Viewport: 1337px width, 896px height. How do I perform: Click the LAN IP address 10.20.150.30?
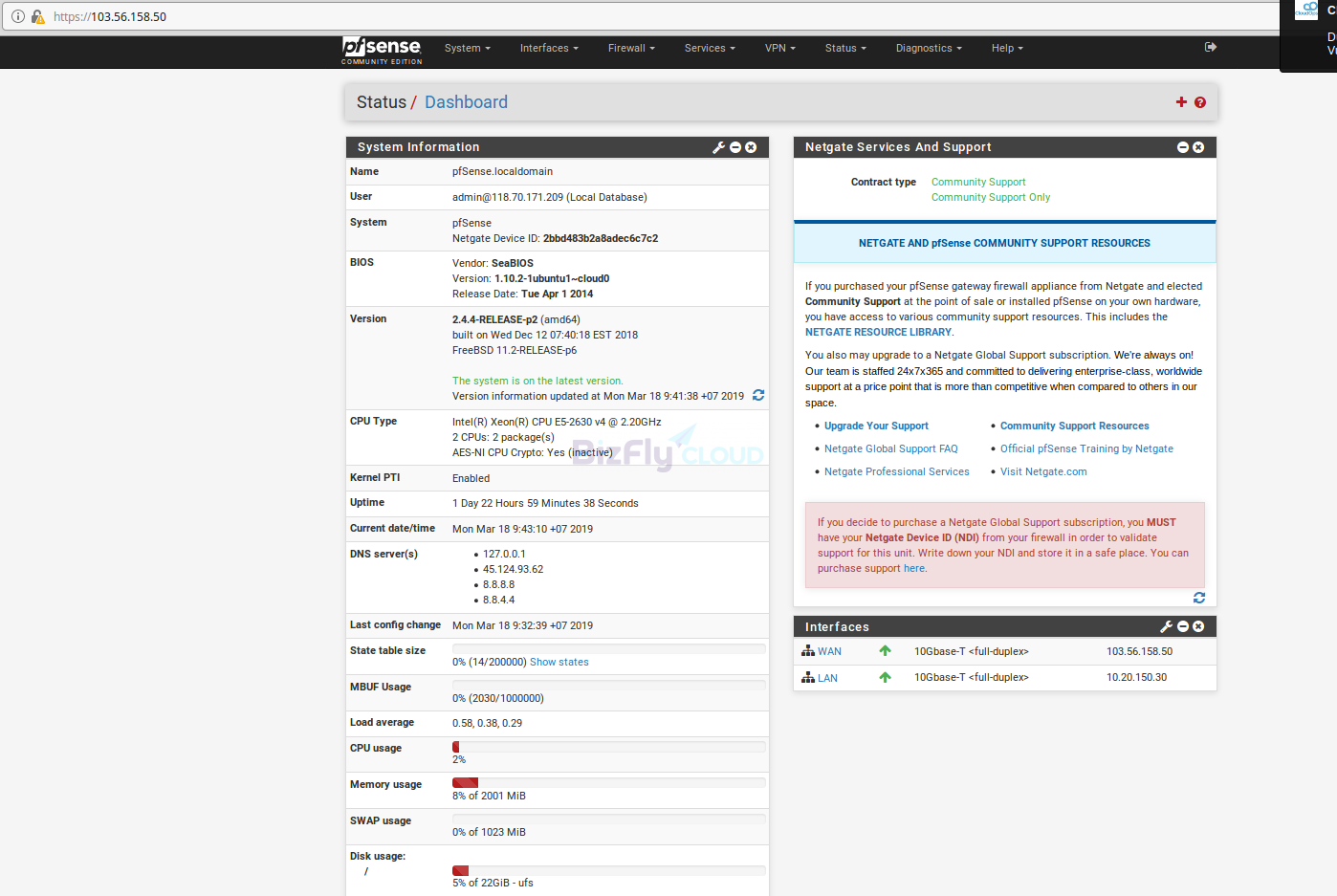coord(1136,677)
